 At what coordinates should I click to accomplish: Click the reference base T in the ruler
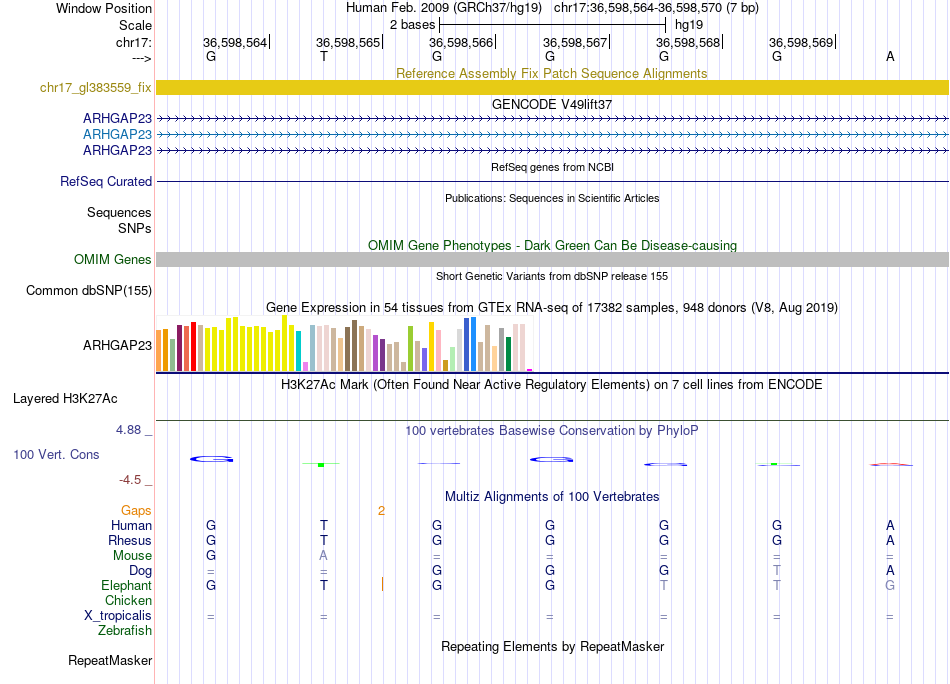pos(324,56)
